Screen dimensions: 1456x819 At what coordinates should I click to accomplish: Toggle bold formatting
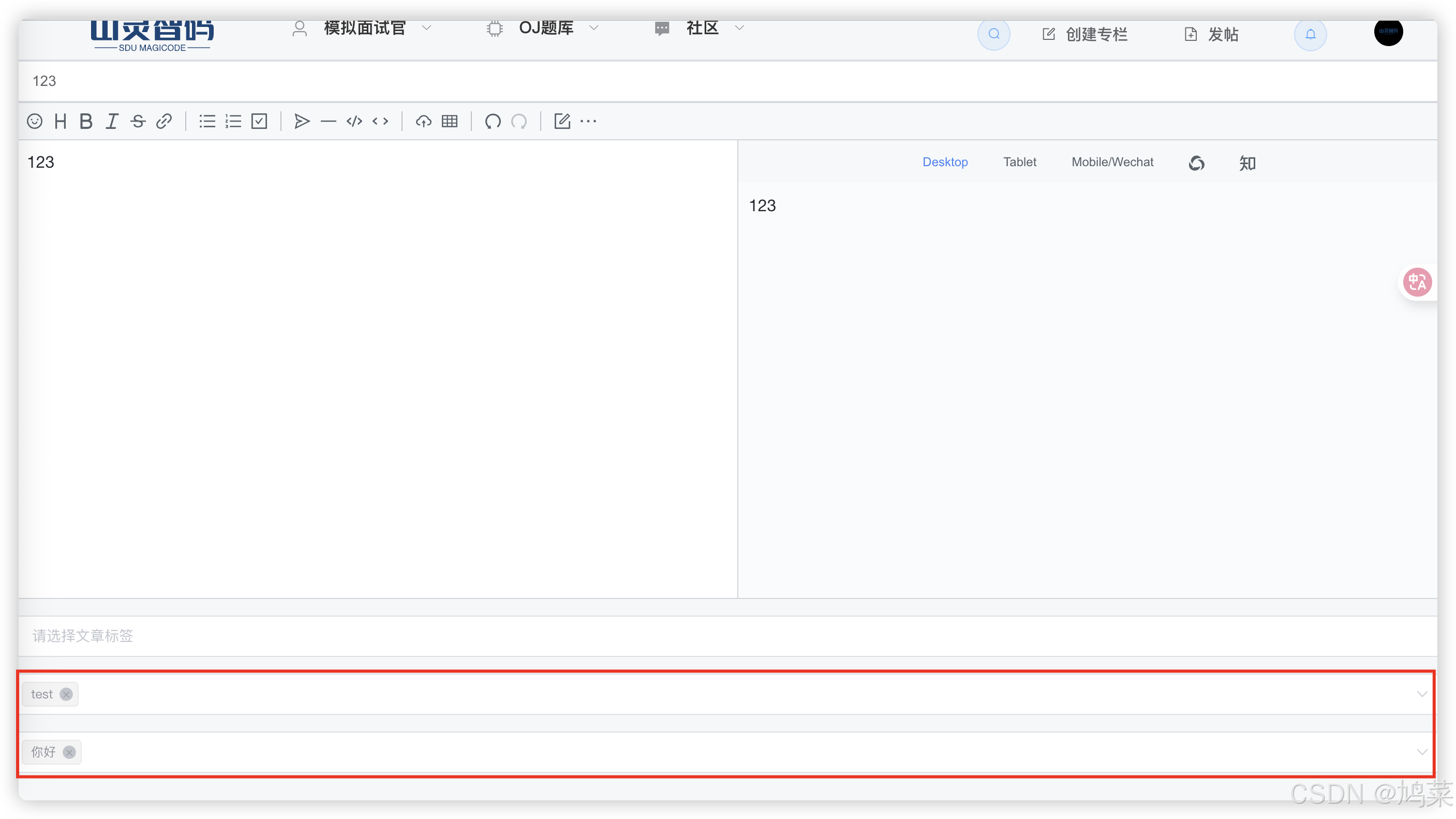coord(86,121)
